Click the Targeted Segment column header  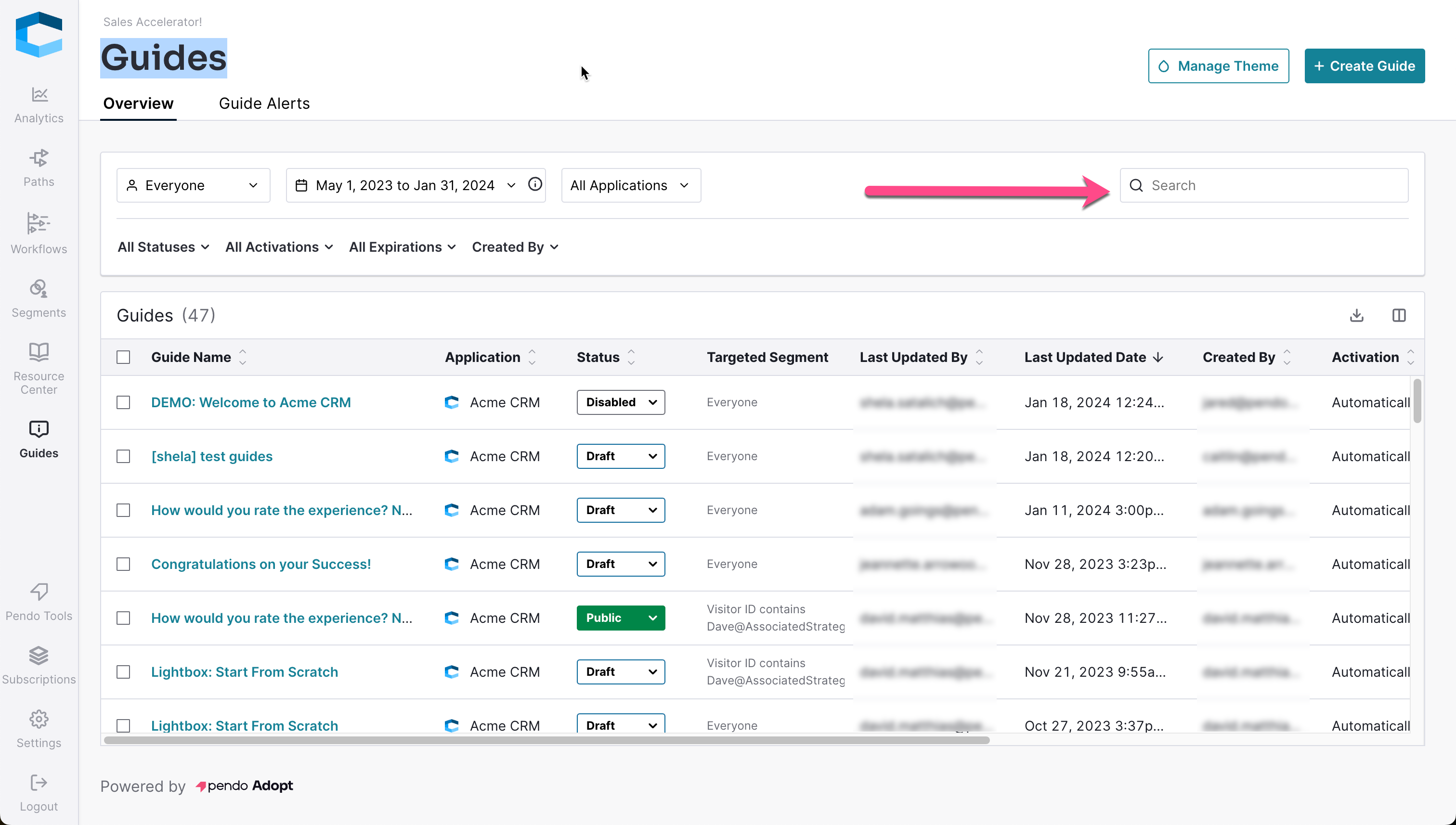click(767, 357)
